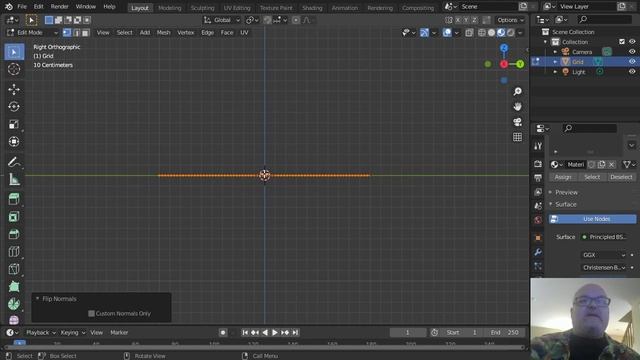The width and height of the screenshot is (640, 360).
Task: Open the Christensen-Burley subsurface dropdown
Action: click(x=604, y=268)
